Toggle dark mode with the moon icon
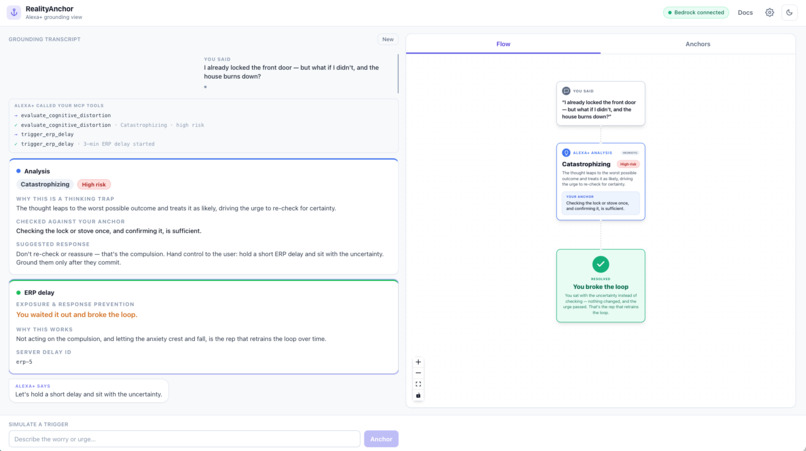This screenshot has height=451, width=806. [x=789, y=12]
